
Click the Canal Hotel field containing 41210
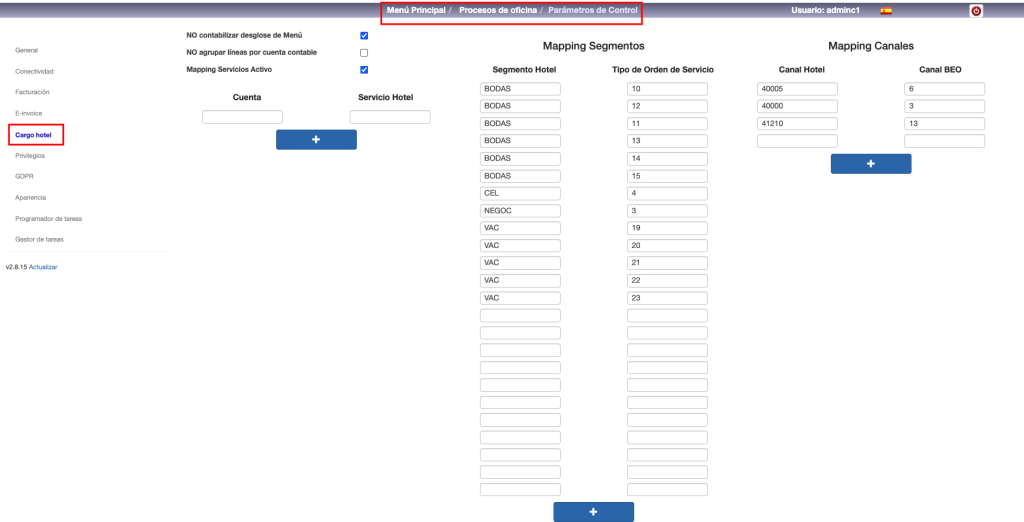797,124
